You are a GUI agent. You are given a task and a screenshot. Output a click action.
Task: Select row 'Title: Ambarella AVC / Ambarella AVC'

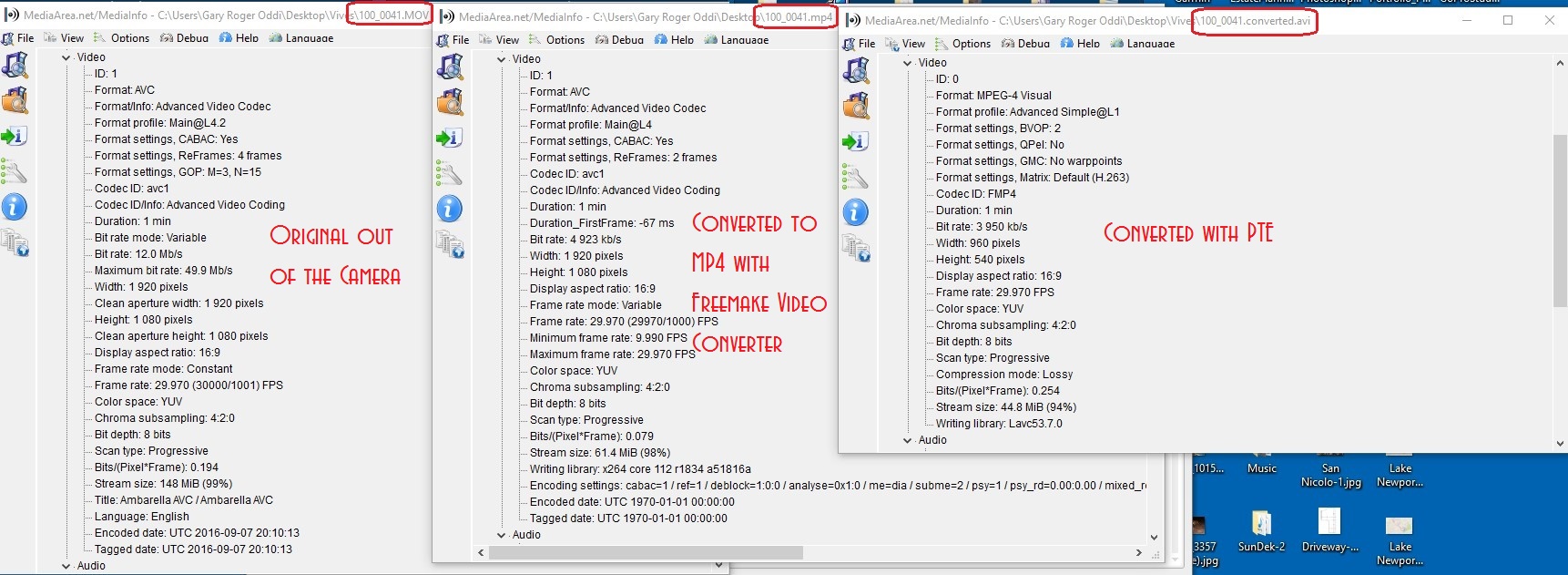[x=184, y=500]
